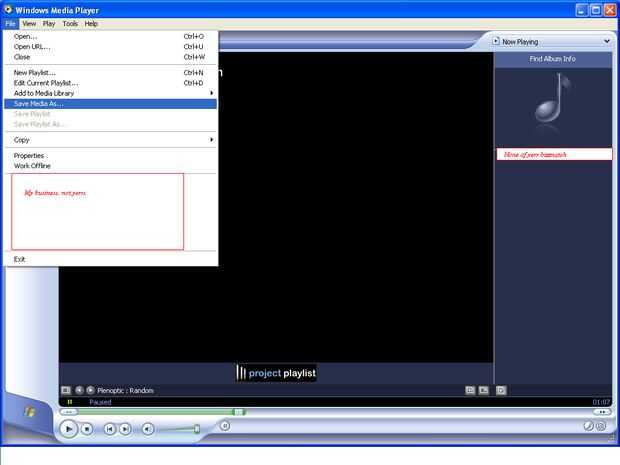Click the Windows logo on the player corner
The width and height of the screenshot is (620, 465).
tap(30, 412)
